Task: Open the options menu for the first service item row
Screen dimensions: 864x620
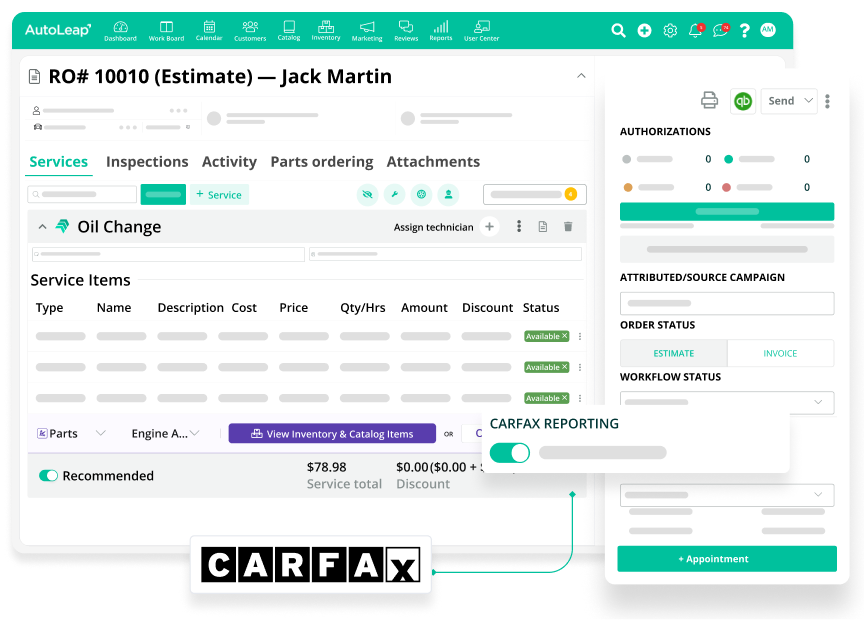Action: click(x=580, y=336)
